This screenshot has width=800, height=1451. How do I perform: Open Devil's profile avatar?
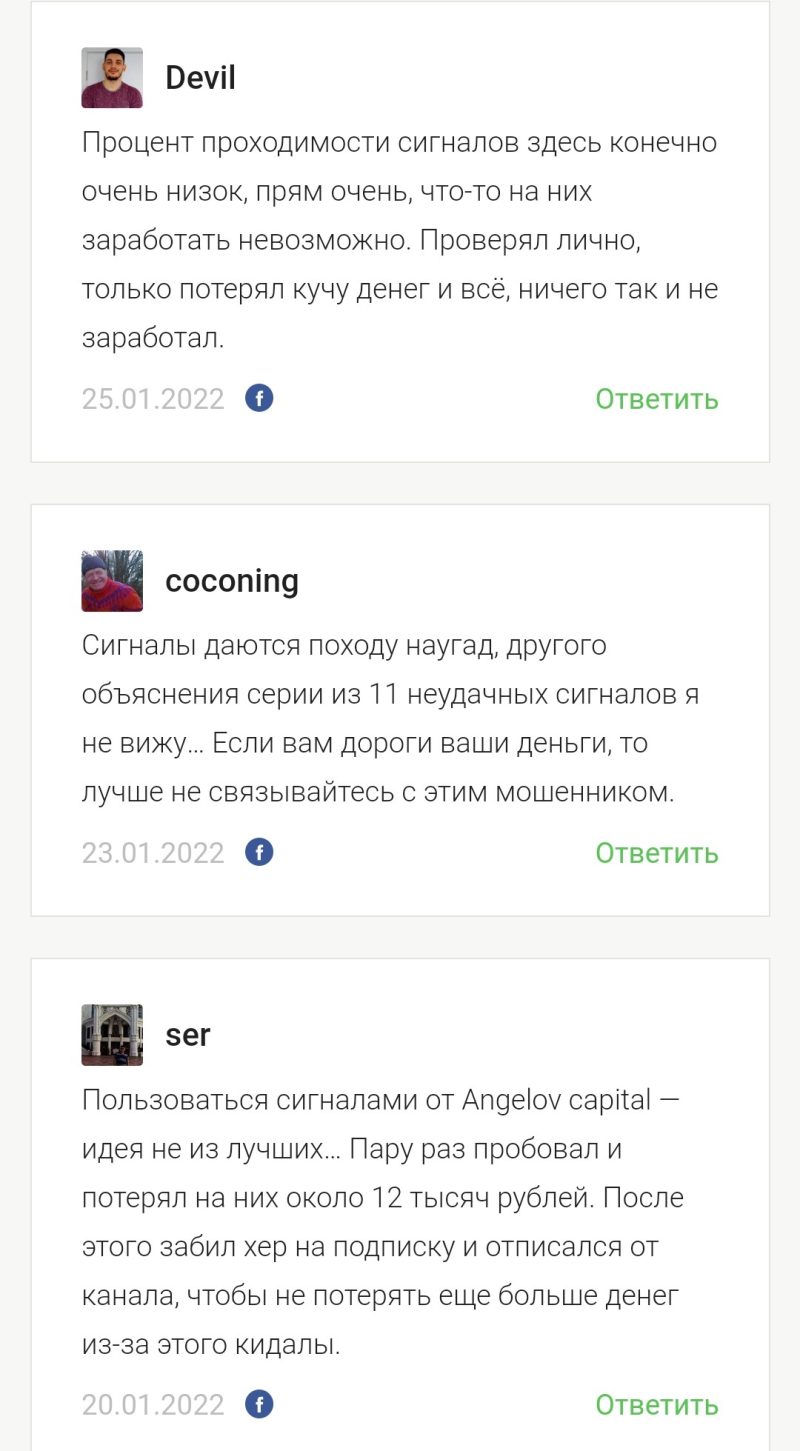(112, 78)
